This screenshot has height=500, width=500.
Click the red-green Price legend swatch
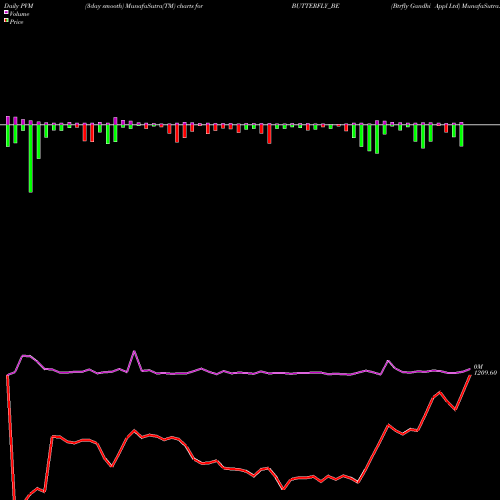[6, 21]
